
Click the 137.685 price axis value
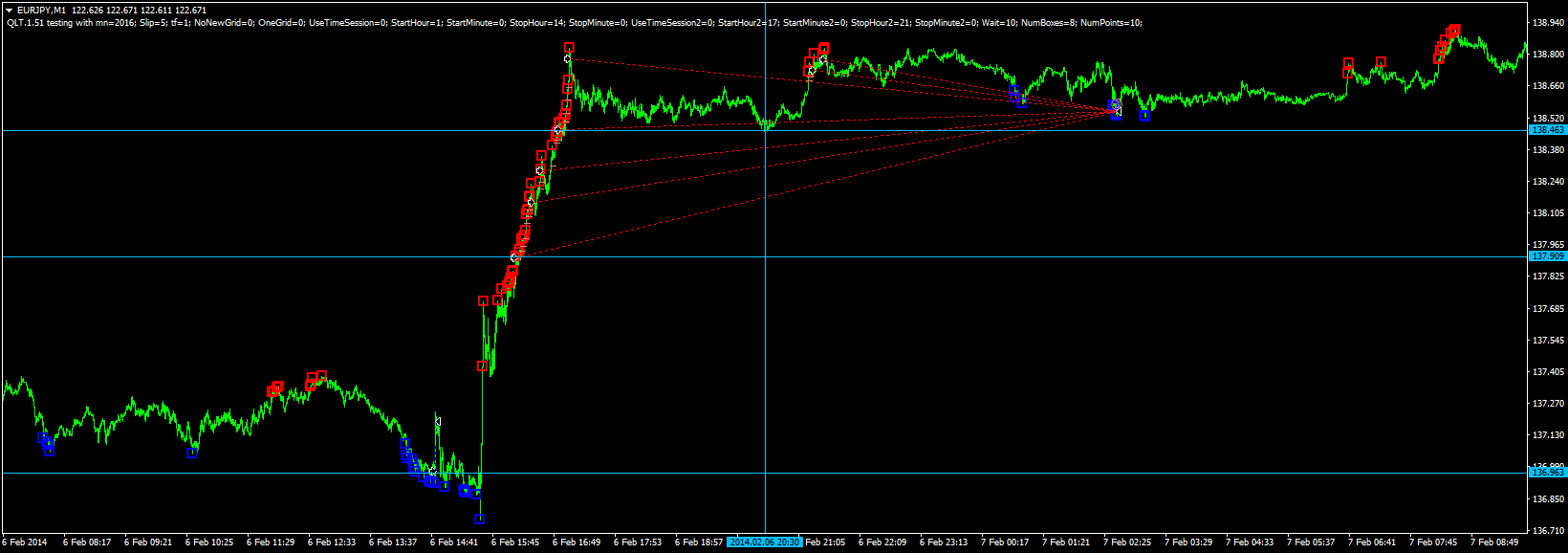pyautogui.click(x=1548, y=308)
